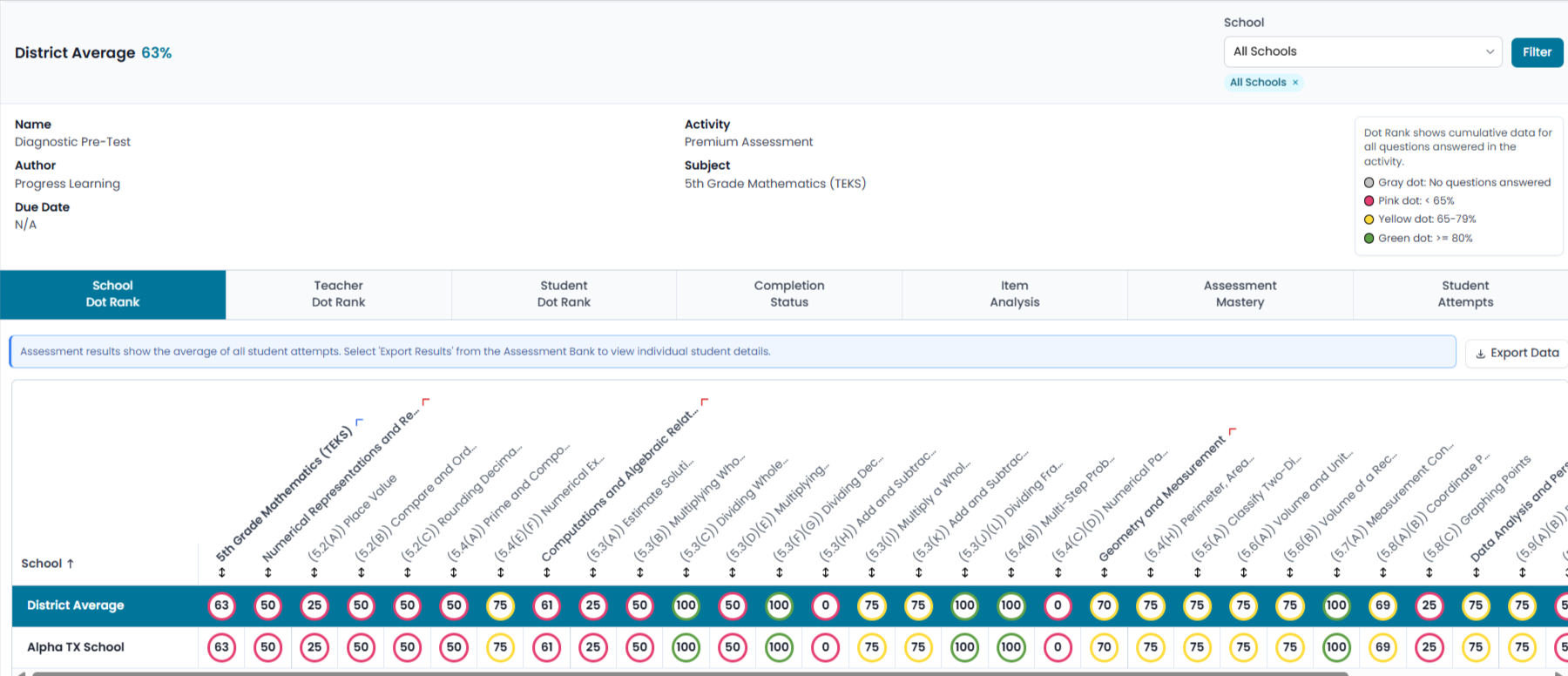Click the School column ascending sort arrow
This screenshot has height=676, width=1568.
point(71,564)
